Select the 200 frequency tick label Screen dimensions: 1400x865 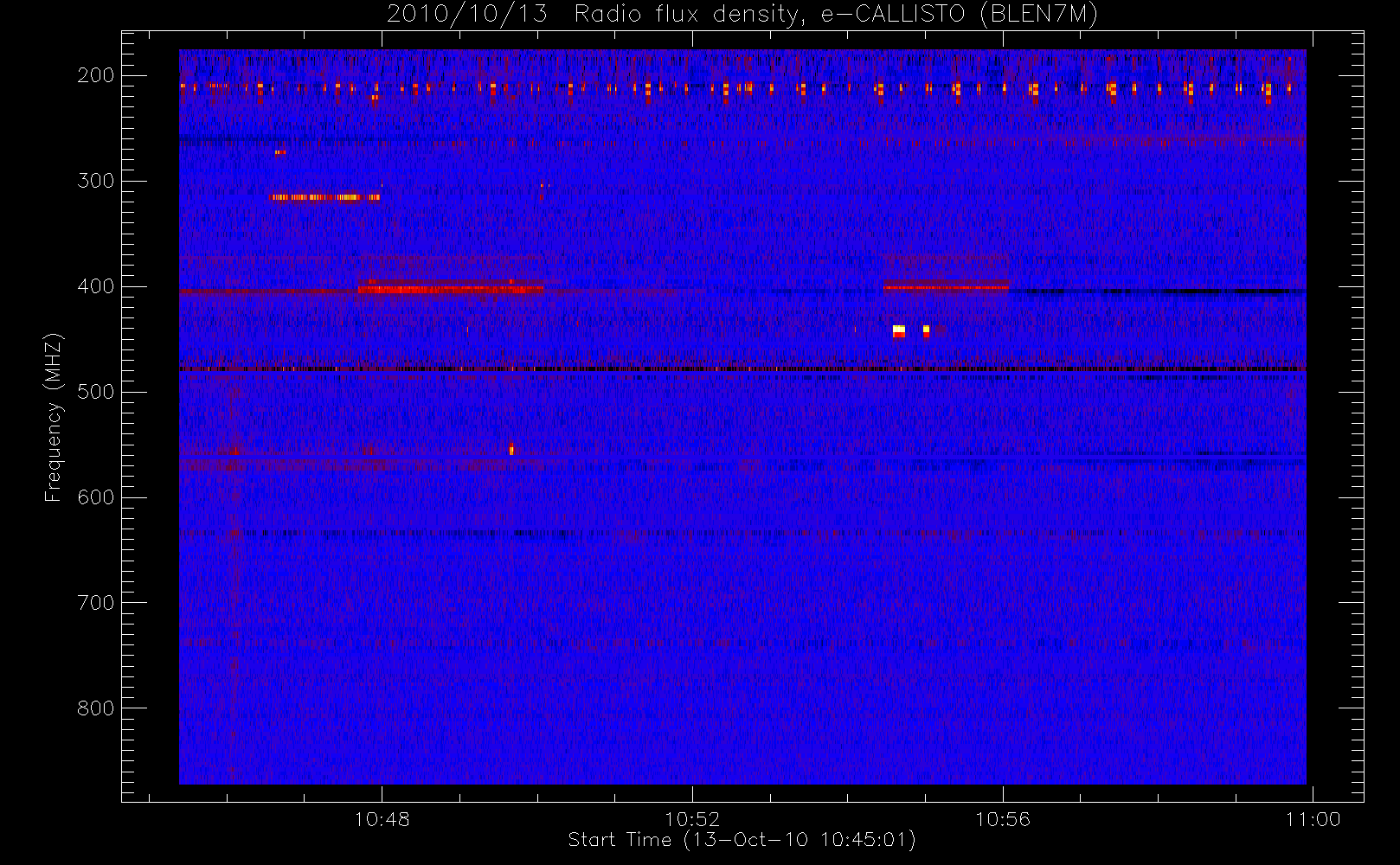coord(95,75)
